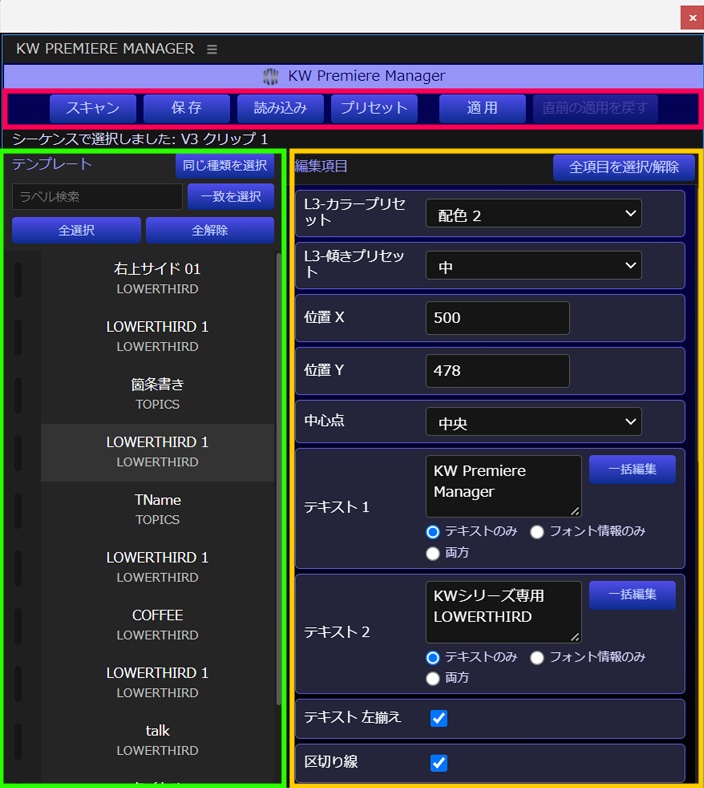Click the KW Premiere Manager logo icon
This screenshot has width=704, height=788.
(x=271, y=76)
